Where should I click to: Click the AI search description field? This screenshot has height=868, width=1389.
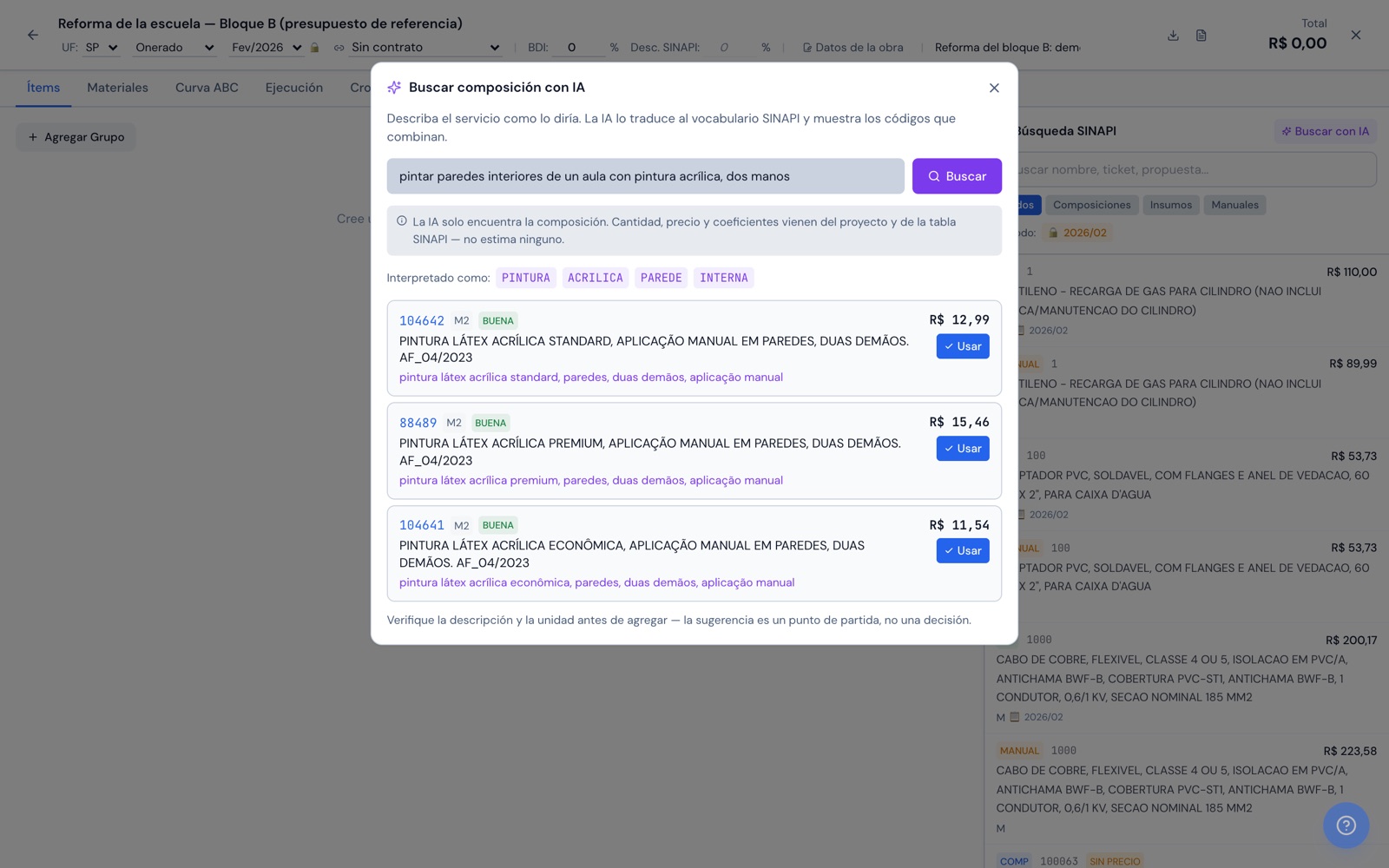pyautogui.click(x=646, y=176)
